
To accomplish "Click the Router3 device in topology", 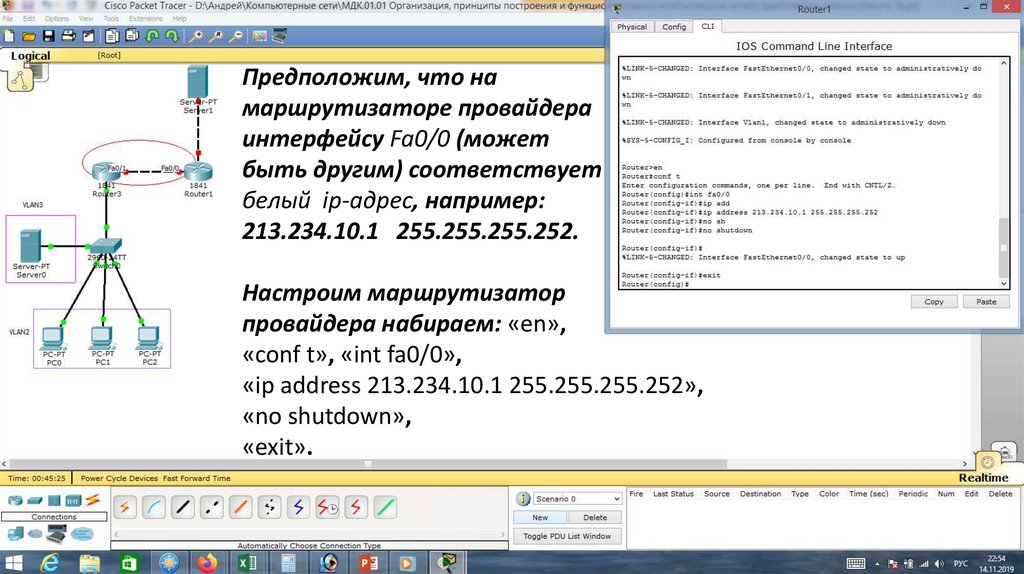I will click(x=105, y=172).
